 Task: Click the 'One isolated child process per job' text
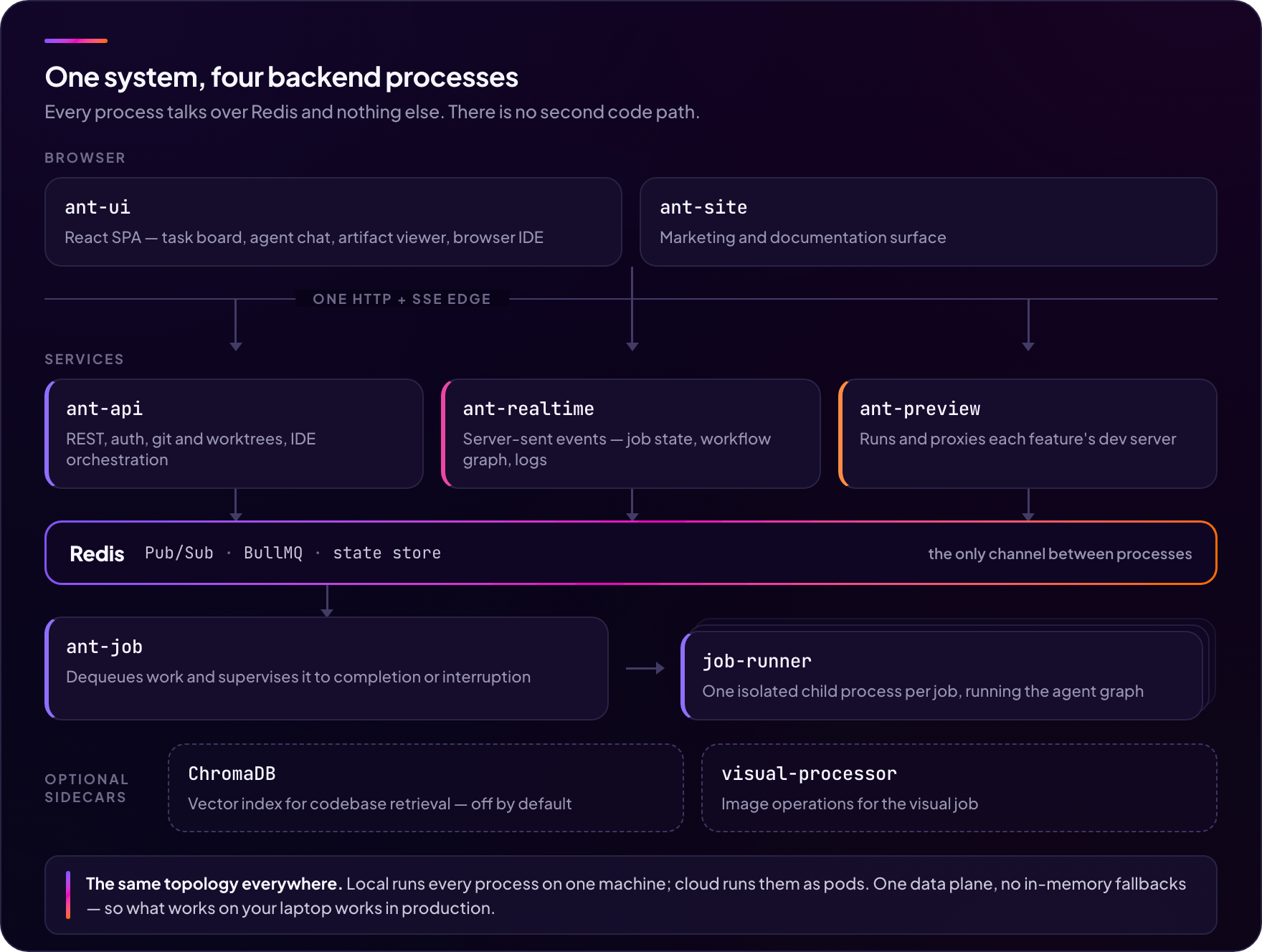click(923, 691)
